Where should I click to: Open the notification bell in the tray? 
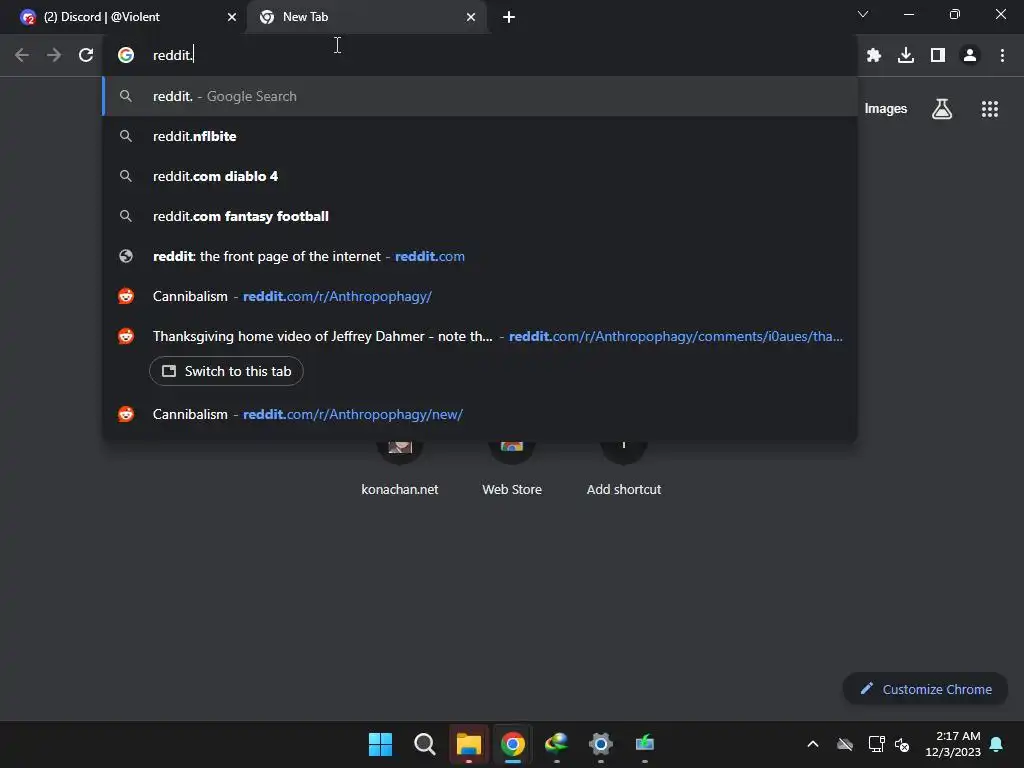[996, 744]
